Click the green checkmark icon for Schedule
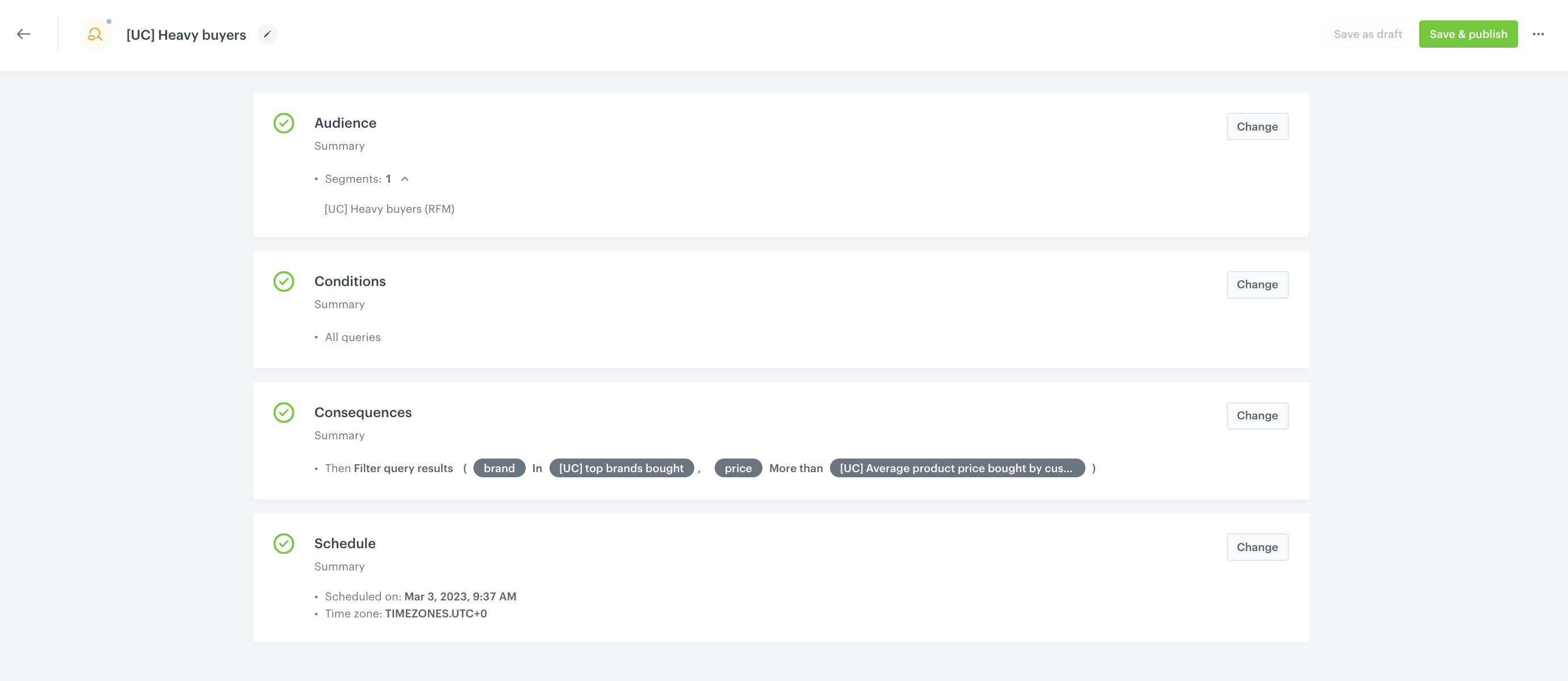The height and width of the screenshot is (681, 1568). pos(283,543)
